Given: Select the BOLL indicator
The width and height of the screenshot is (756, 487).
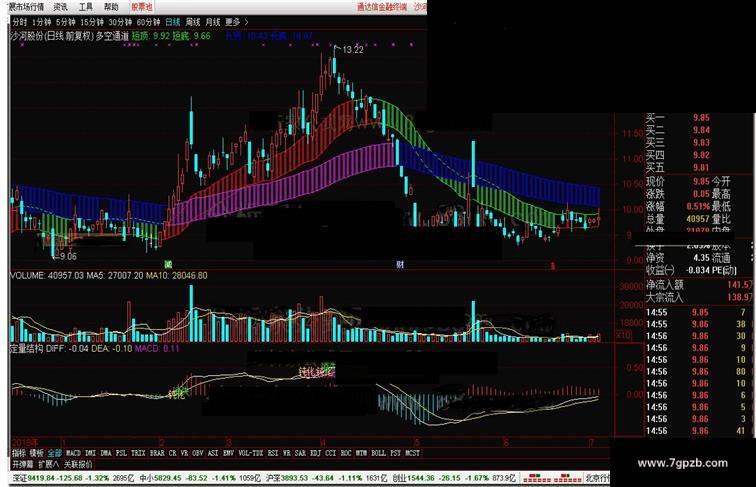Looking at the screenshot, I should 378,453.
